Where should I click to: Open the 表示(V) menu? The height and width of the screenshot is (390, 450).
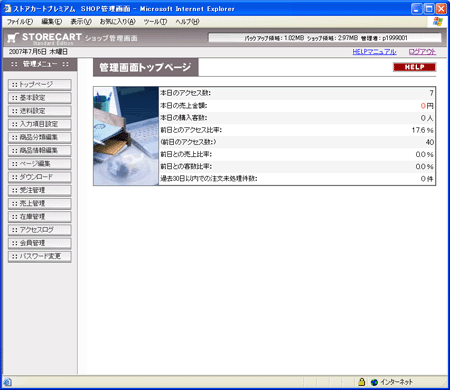[81, 22]
